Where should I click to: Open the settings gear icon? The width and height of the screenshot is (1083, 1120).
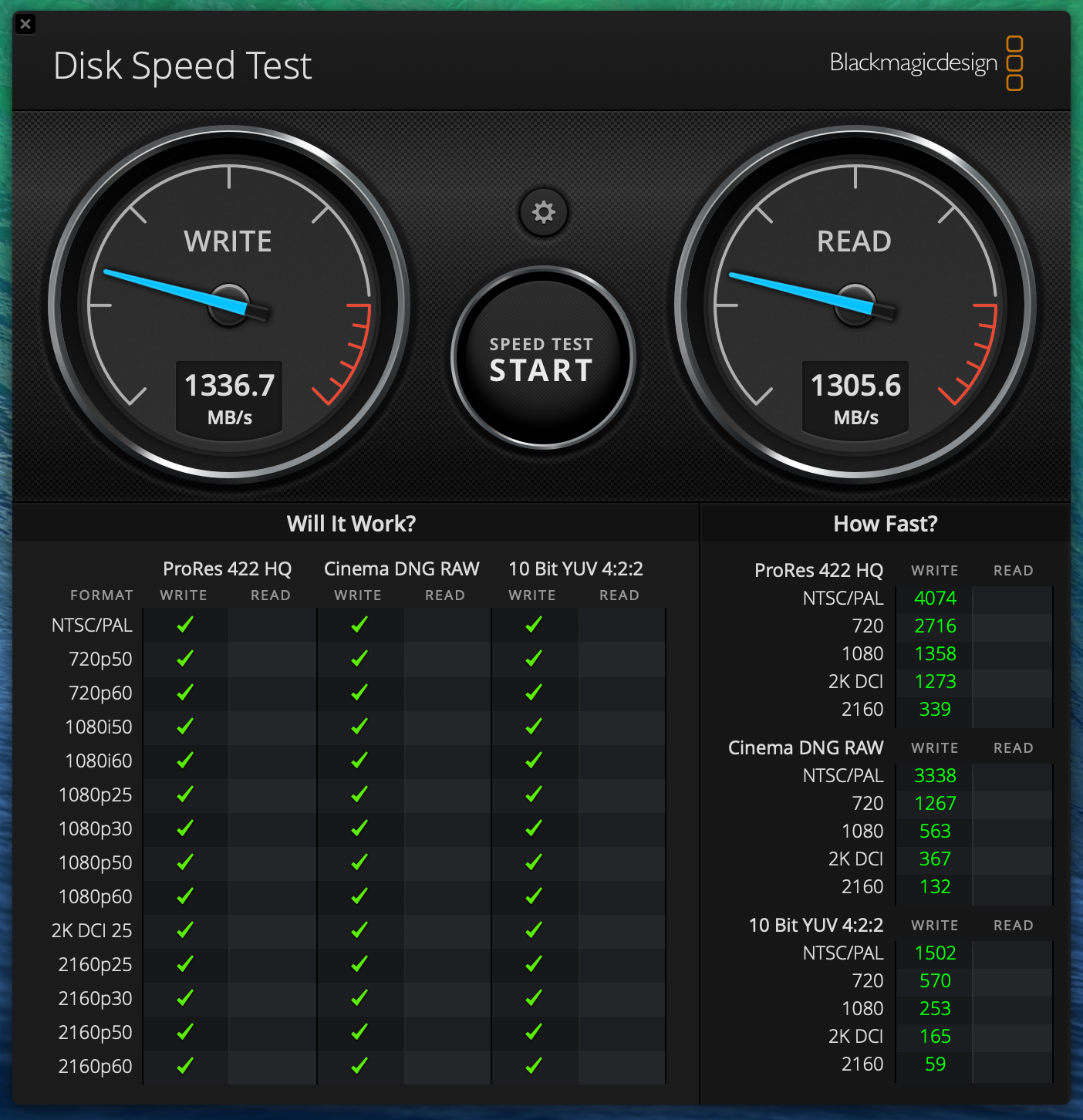544,212
